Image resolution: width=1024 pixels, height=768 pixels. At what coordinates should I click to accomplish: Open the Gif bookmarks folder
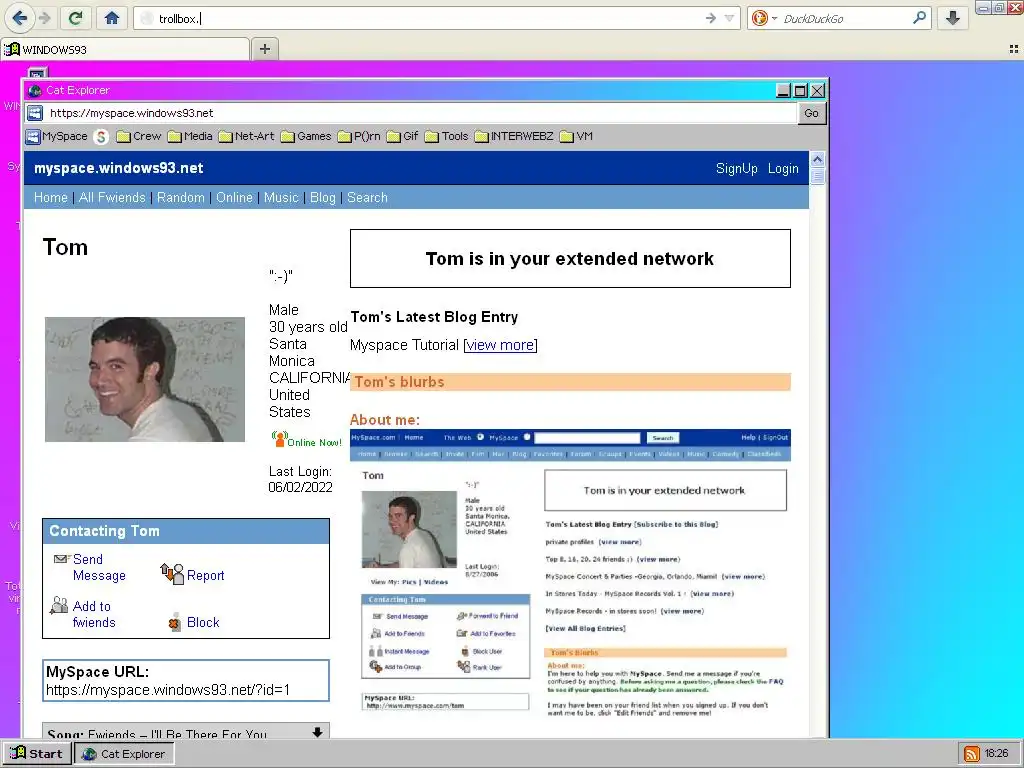click(x=402, y=136)
